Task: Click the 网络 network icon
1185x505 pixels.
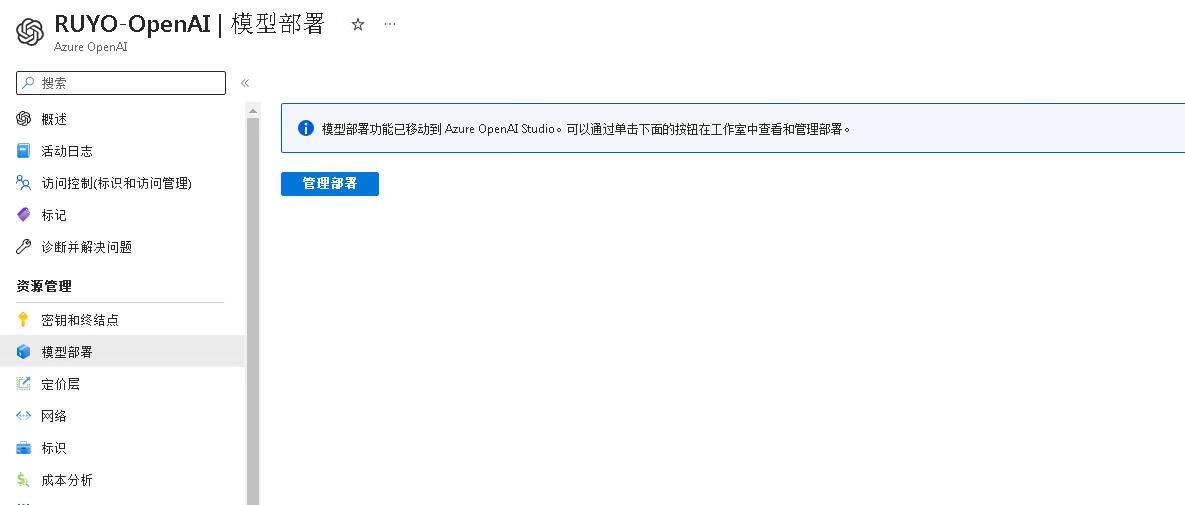Action: point(23,416)
